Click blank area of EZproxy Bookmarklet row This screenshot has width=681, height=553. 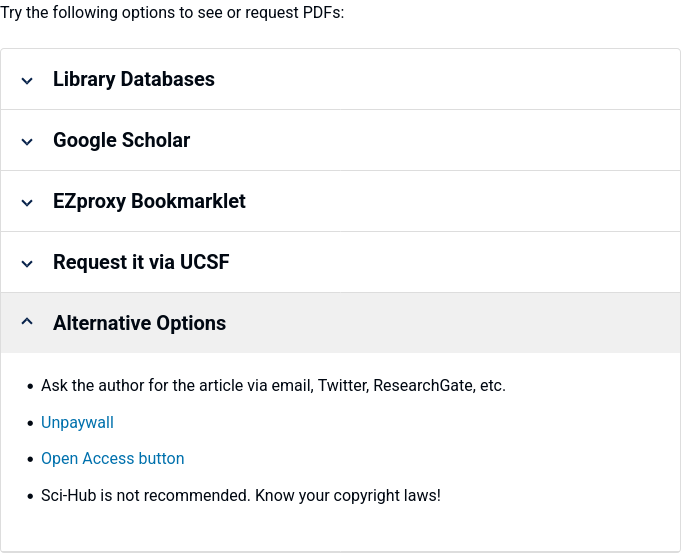[463, 201]
